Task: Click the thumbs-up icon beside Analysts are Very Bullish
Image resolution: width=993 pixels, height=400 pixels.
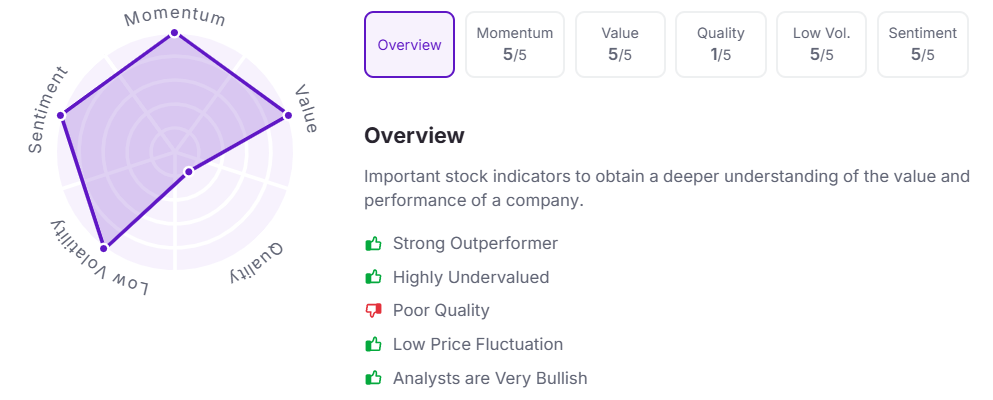Action: coord(374,378)
